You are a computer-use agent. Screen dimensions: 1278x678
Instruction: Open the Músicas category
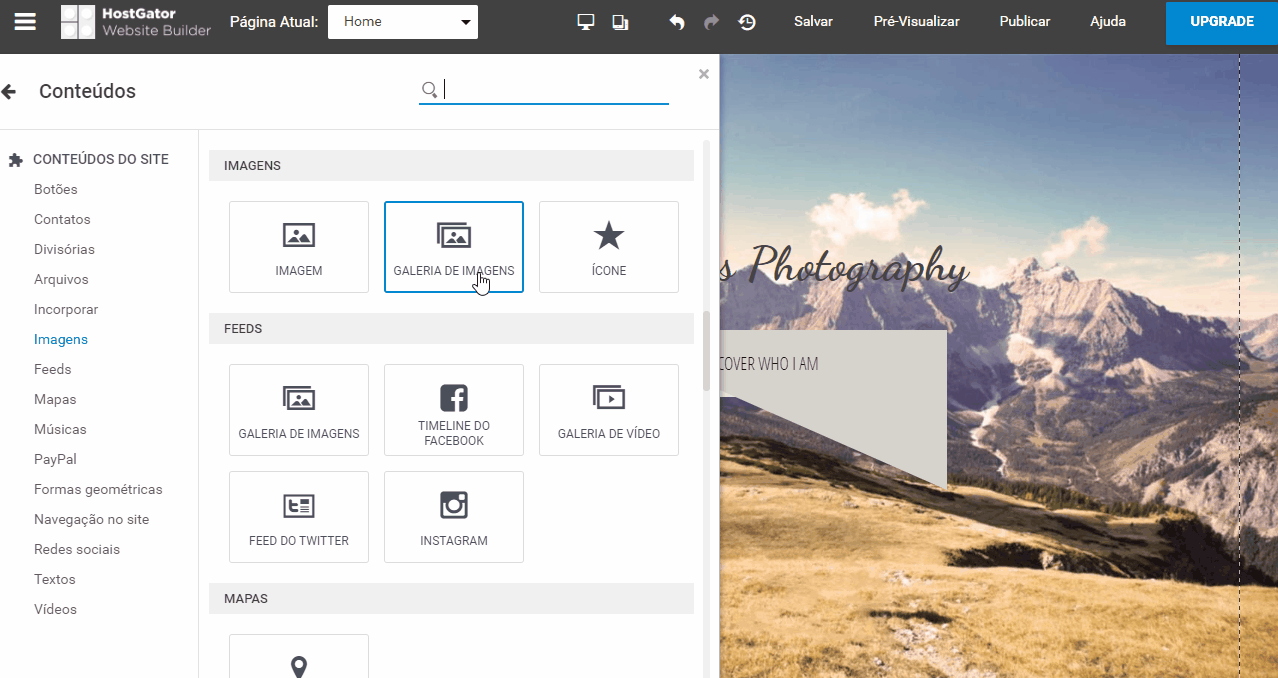tap(60, 429)
